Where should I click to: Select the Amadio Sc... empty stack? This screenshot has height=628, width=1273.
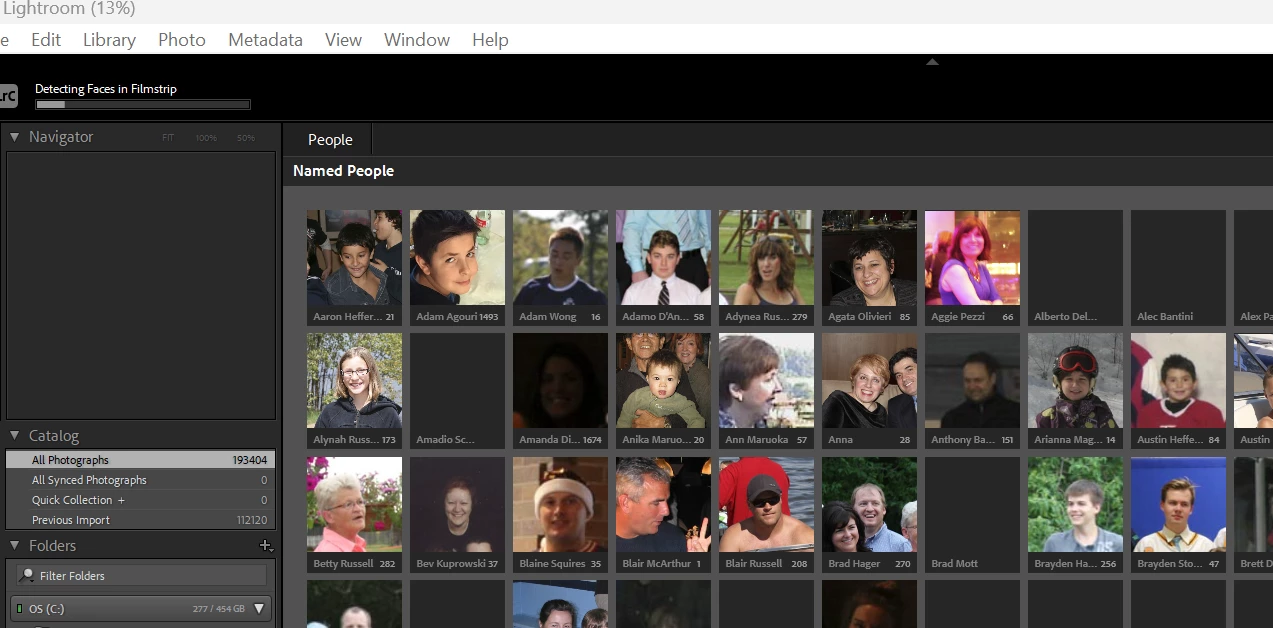tap(457, 380)
